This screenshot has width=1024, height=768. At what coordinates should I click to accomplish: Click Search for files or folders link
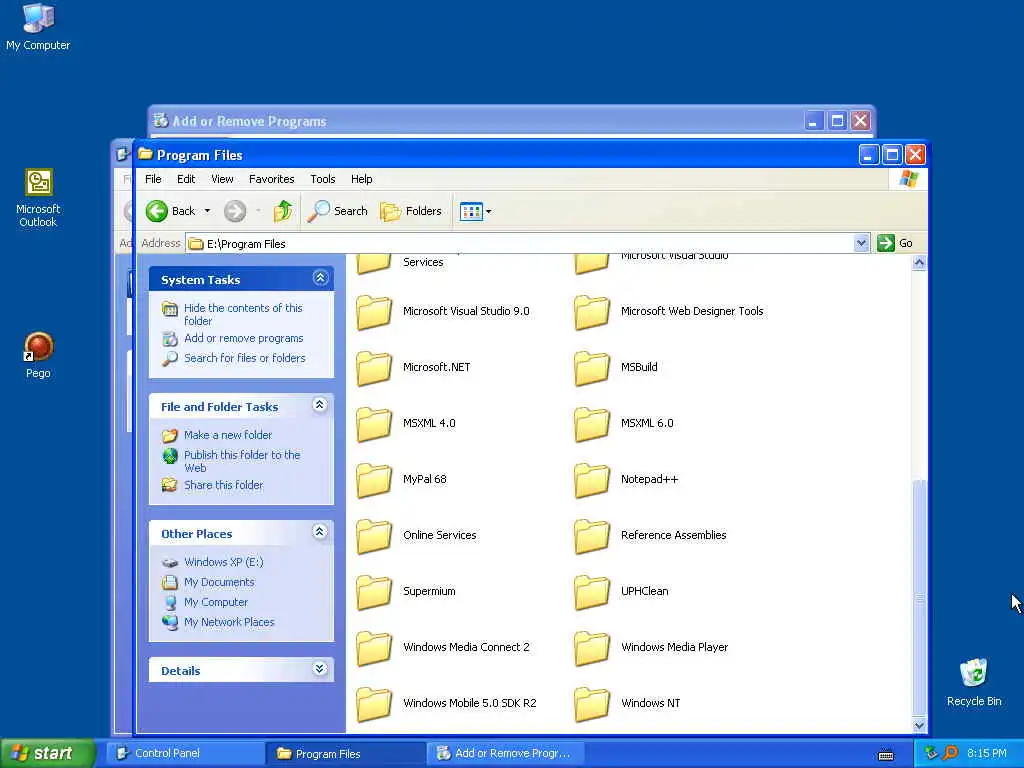[244, 358]
